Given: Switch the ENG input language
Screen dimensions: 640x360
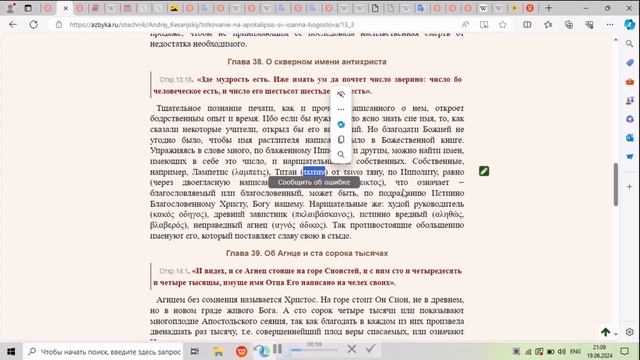Looking at the screenshot, I should pos(576,351).
